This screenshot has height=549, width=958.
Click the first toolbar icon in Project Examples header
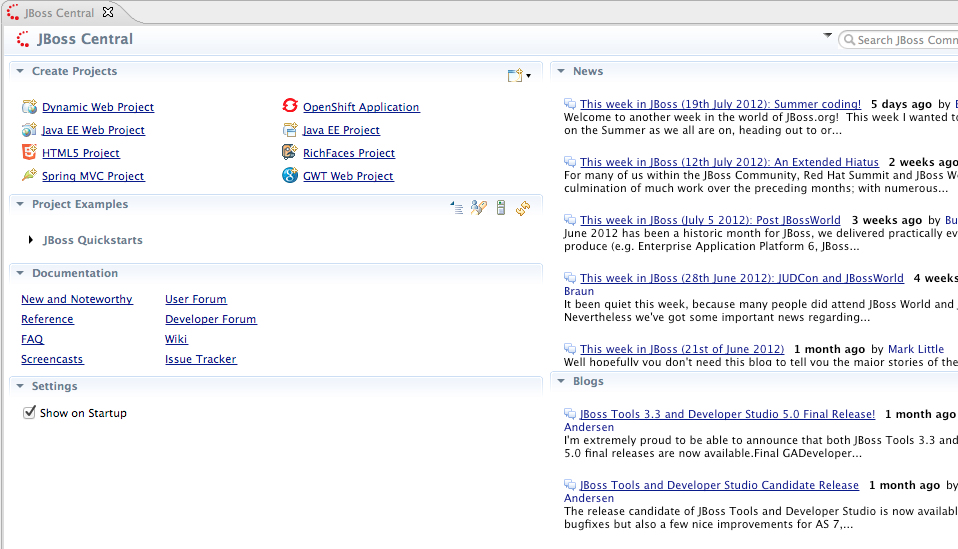pyautogui.click(x=456, y=208)
